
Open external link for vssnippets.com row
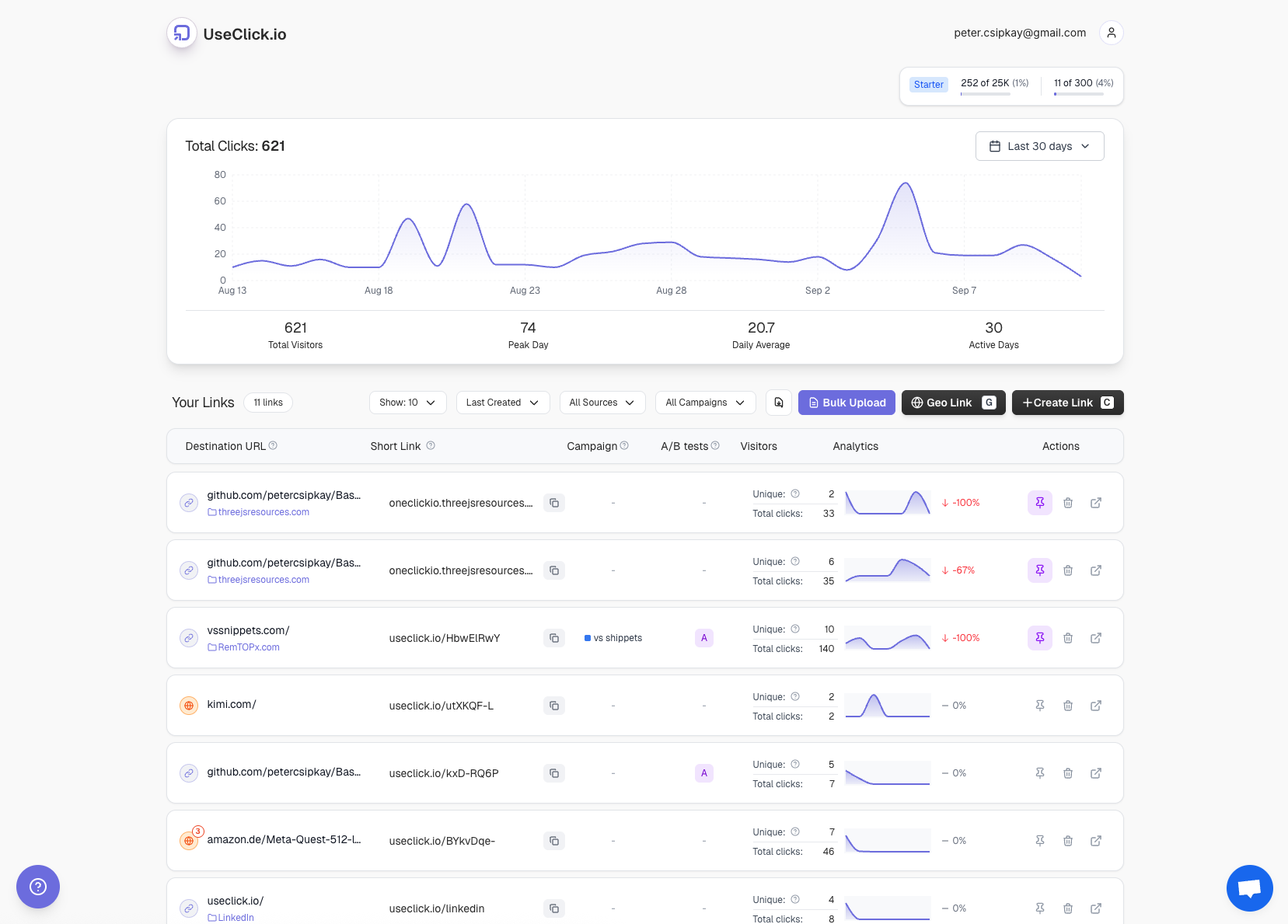[1095, 638]
